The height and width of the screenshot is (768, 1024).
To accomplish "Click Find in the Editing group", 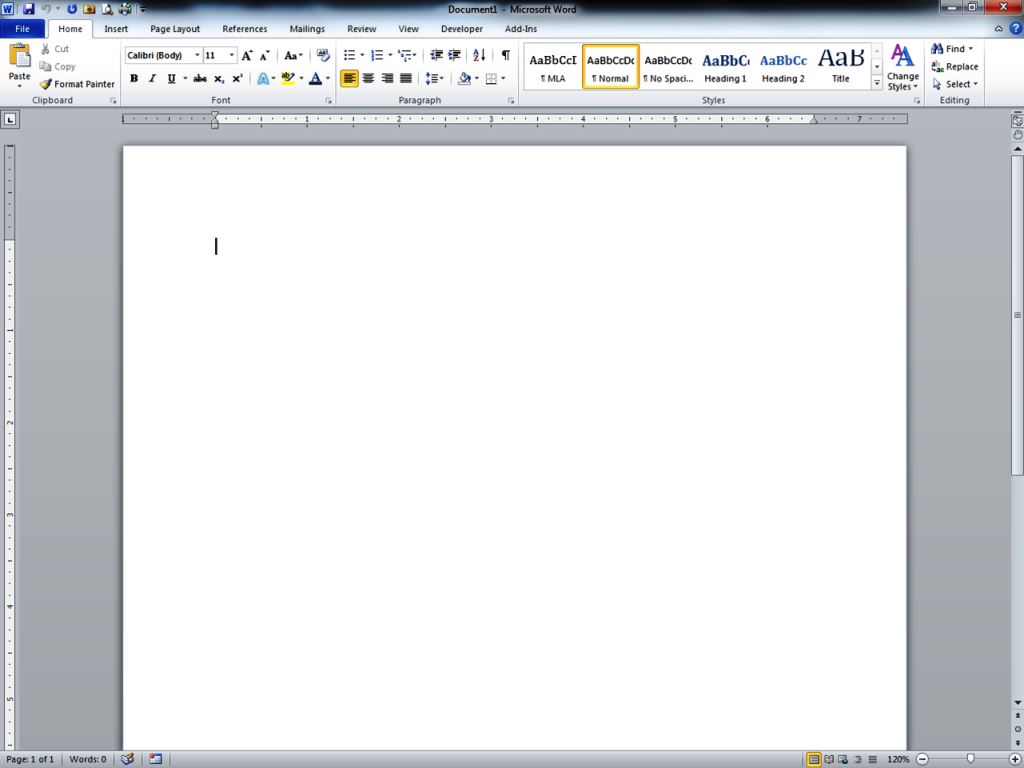I will [952, 48].
